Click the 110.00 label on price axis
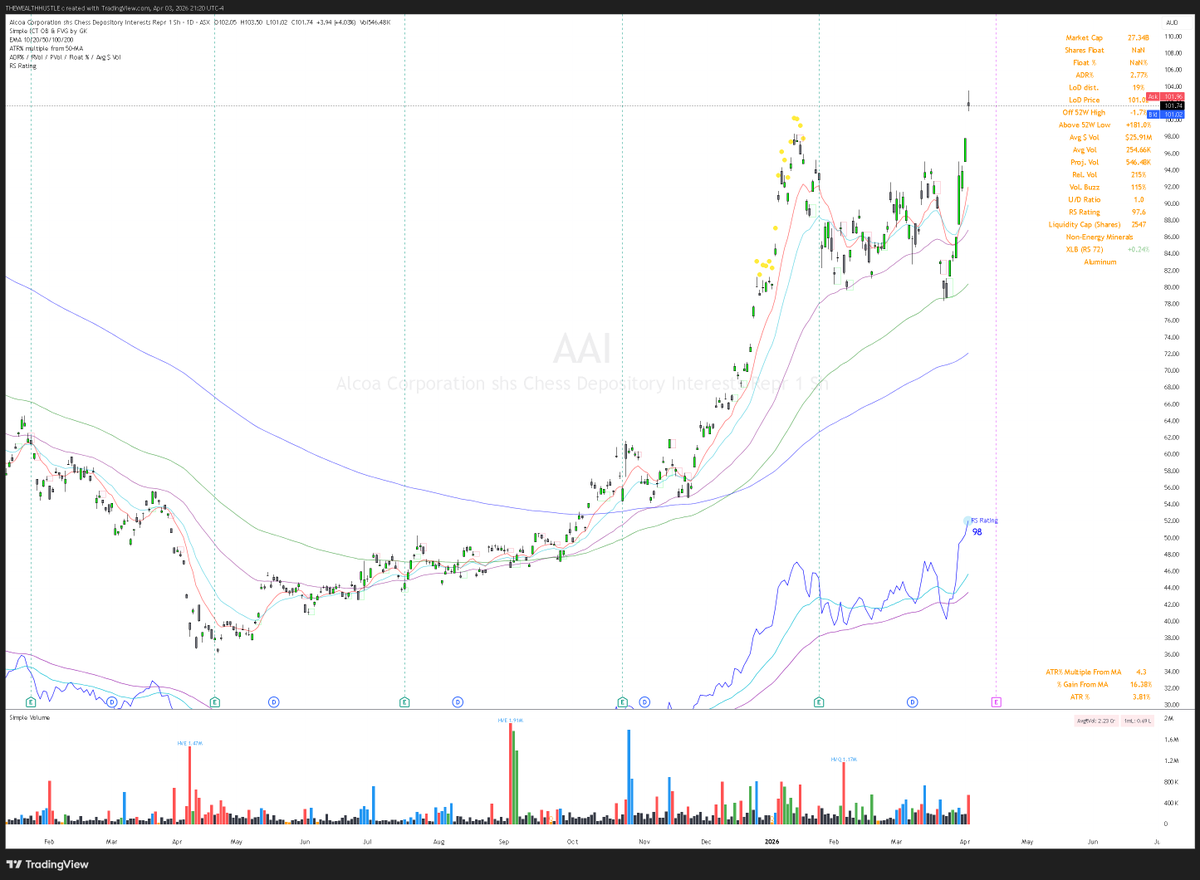1200x880 pixels. pyautogui.click(x=1171, y=36)
